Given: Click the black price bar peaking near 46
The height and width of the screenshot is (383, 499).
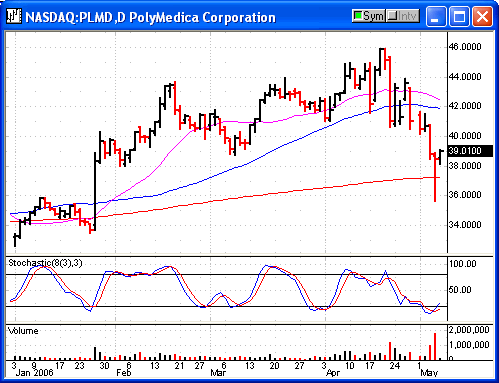Looking at the screenshot, I should pos(380,62).
